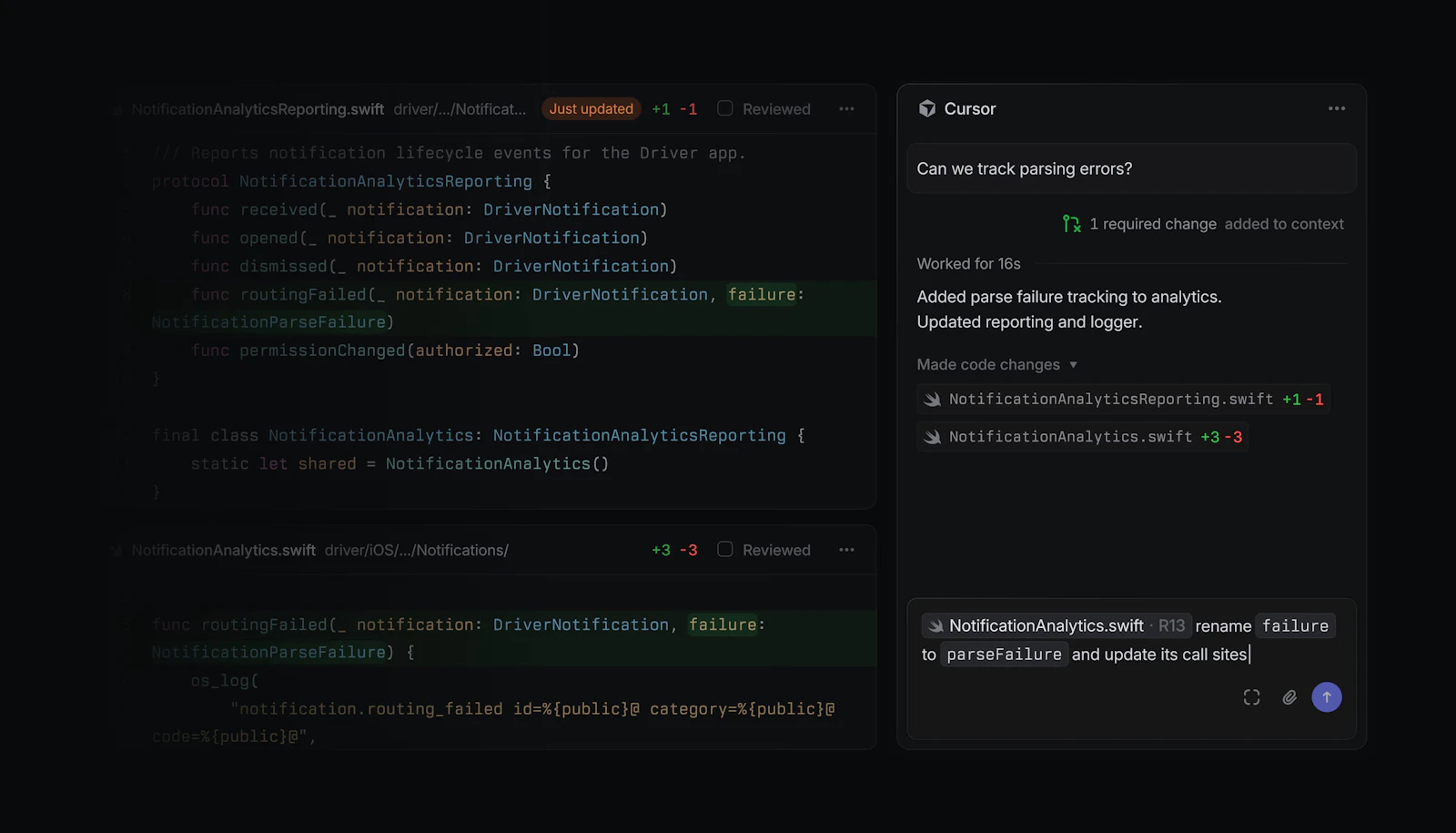Screen dimensions: 1456x833
Task: Click the +1 -1 diff count in first file header
Action: 674,109
